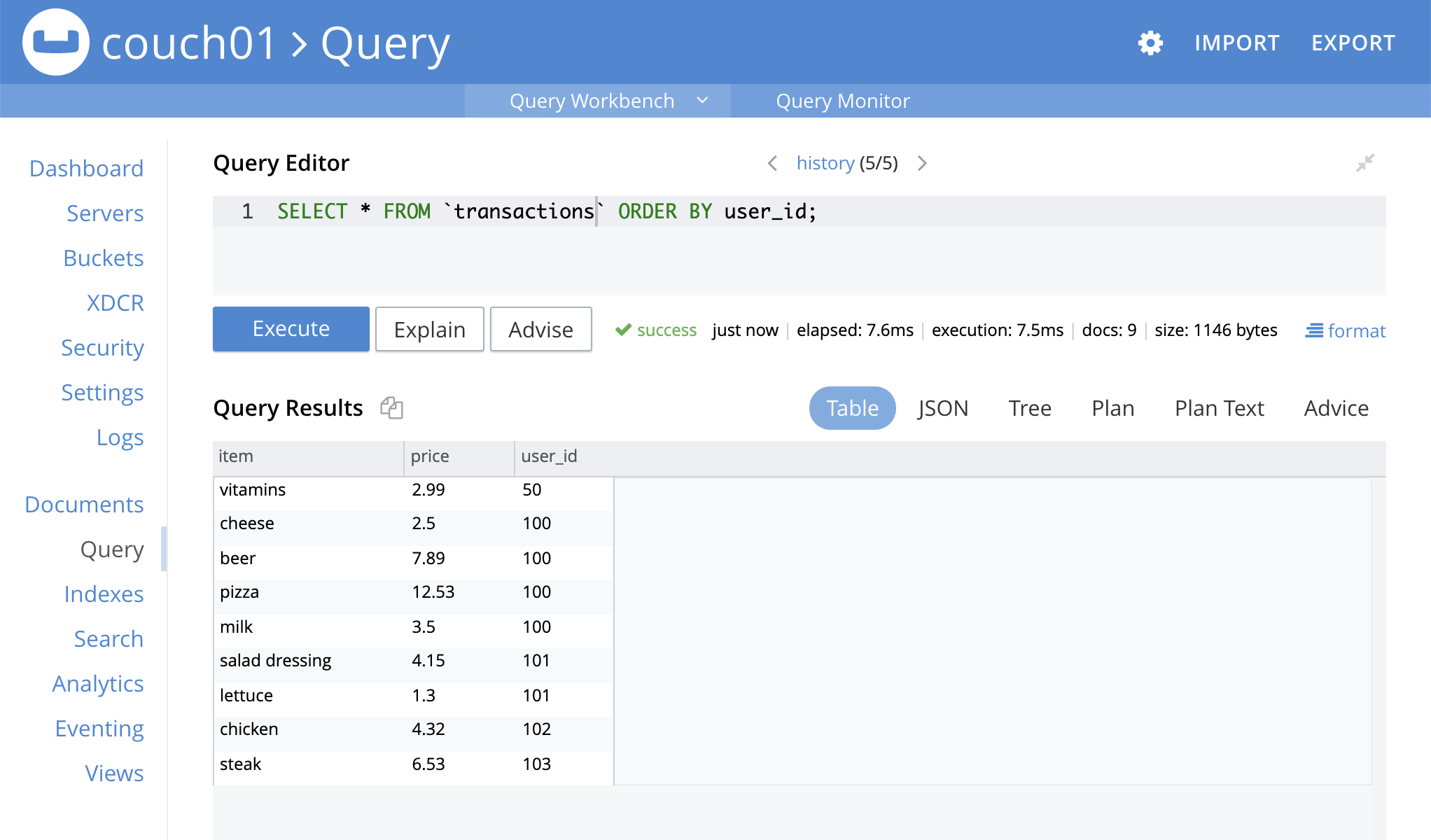The height and width of the screenshot is (840, 1431).
Task: Open XDCR in sidebar
Action: pos(116,303)
